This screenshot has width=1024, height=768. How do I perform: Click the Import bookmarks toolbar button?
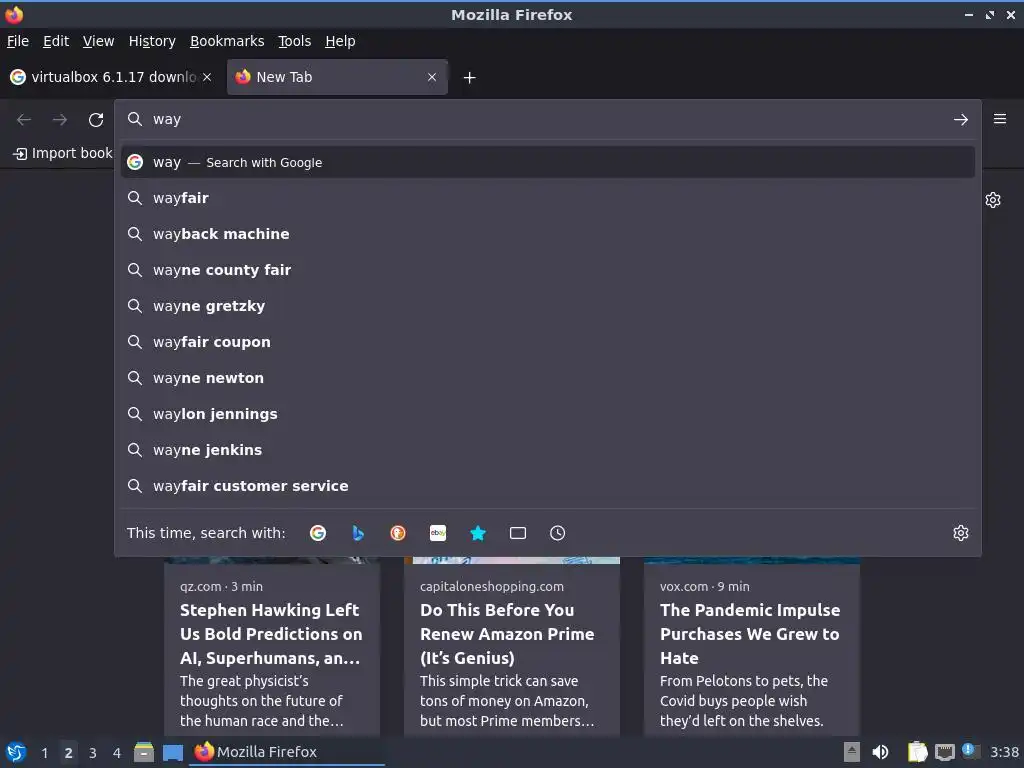(63, 153)
